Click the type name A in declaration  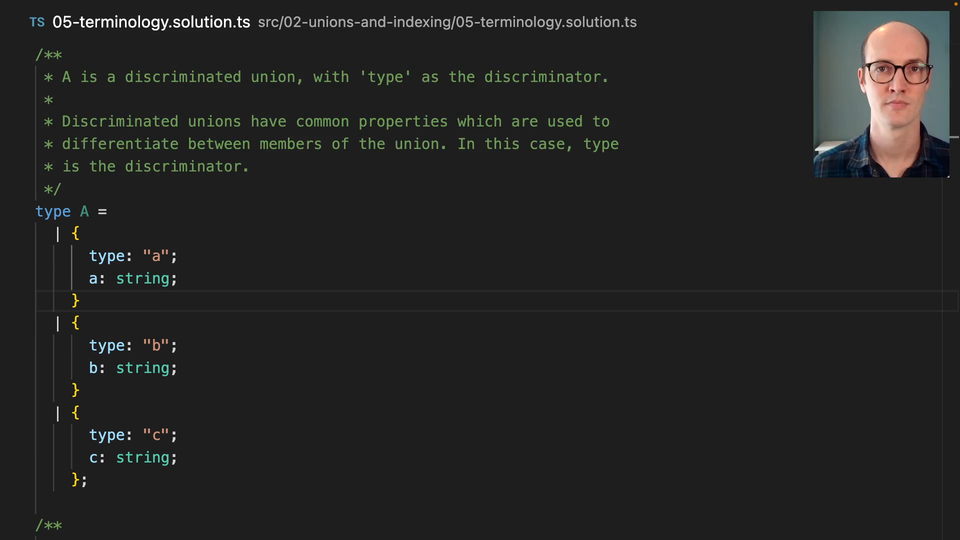click(84, 211)
